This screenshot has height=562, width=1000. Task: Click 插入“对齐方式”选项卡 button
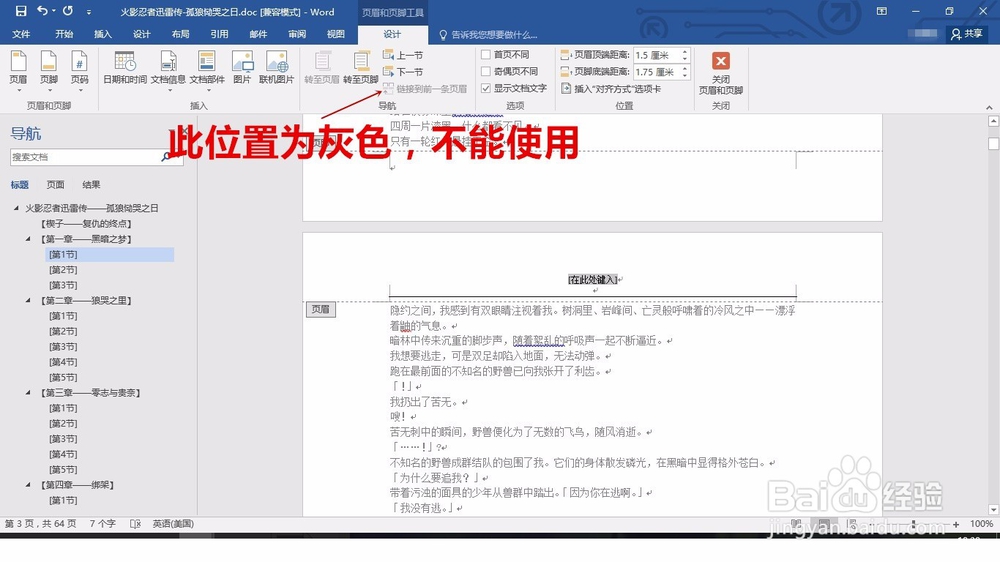[x=611, y=89]
